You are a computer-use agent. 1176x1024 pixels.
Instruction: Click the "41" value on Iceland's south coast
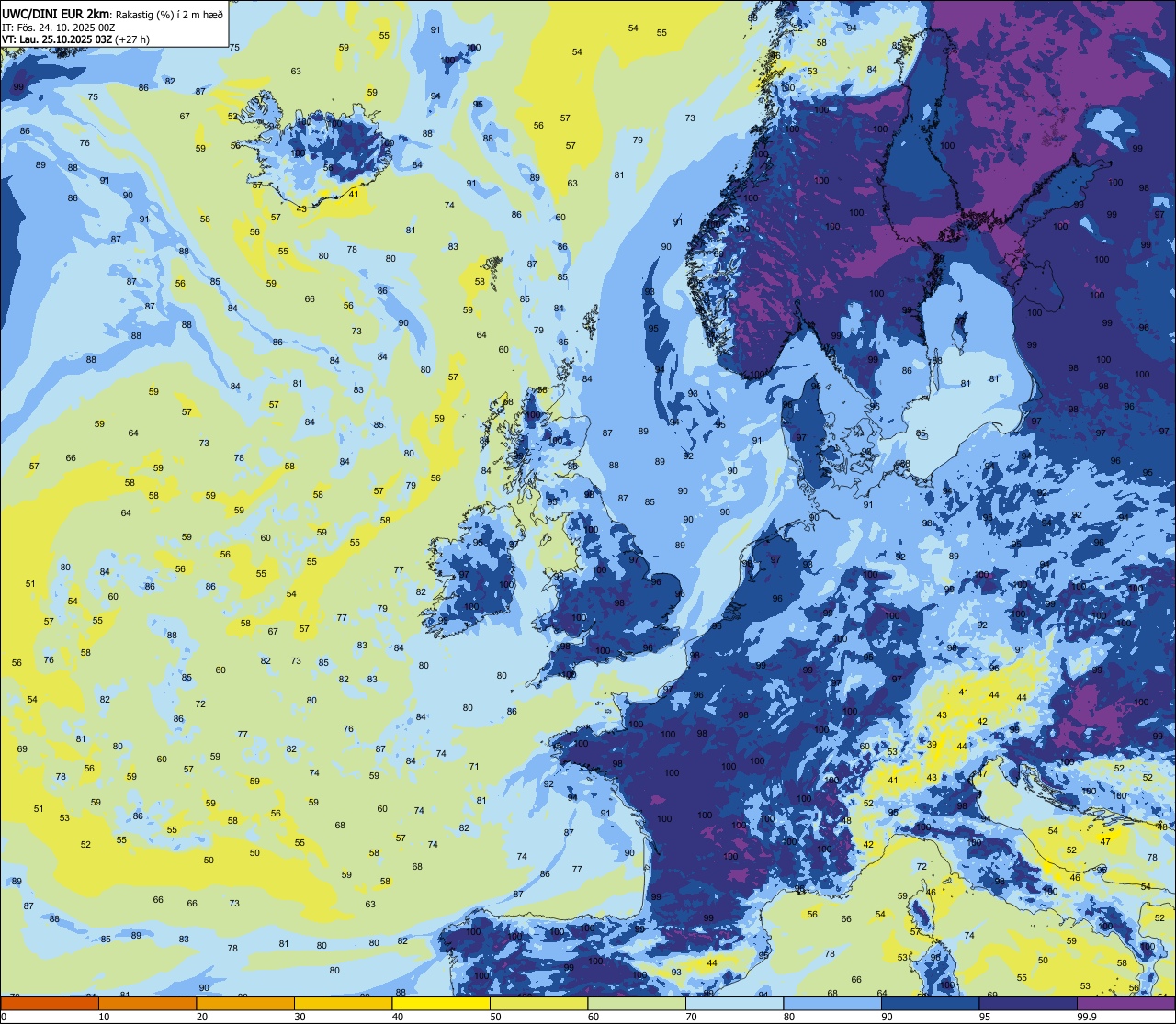[x=354, y=194]
